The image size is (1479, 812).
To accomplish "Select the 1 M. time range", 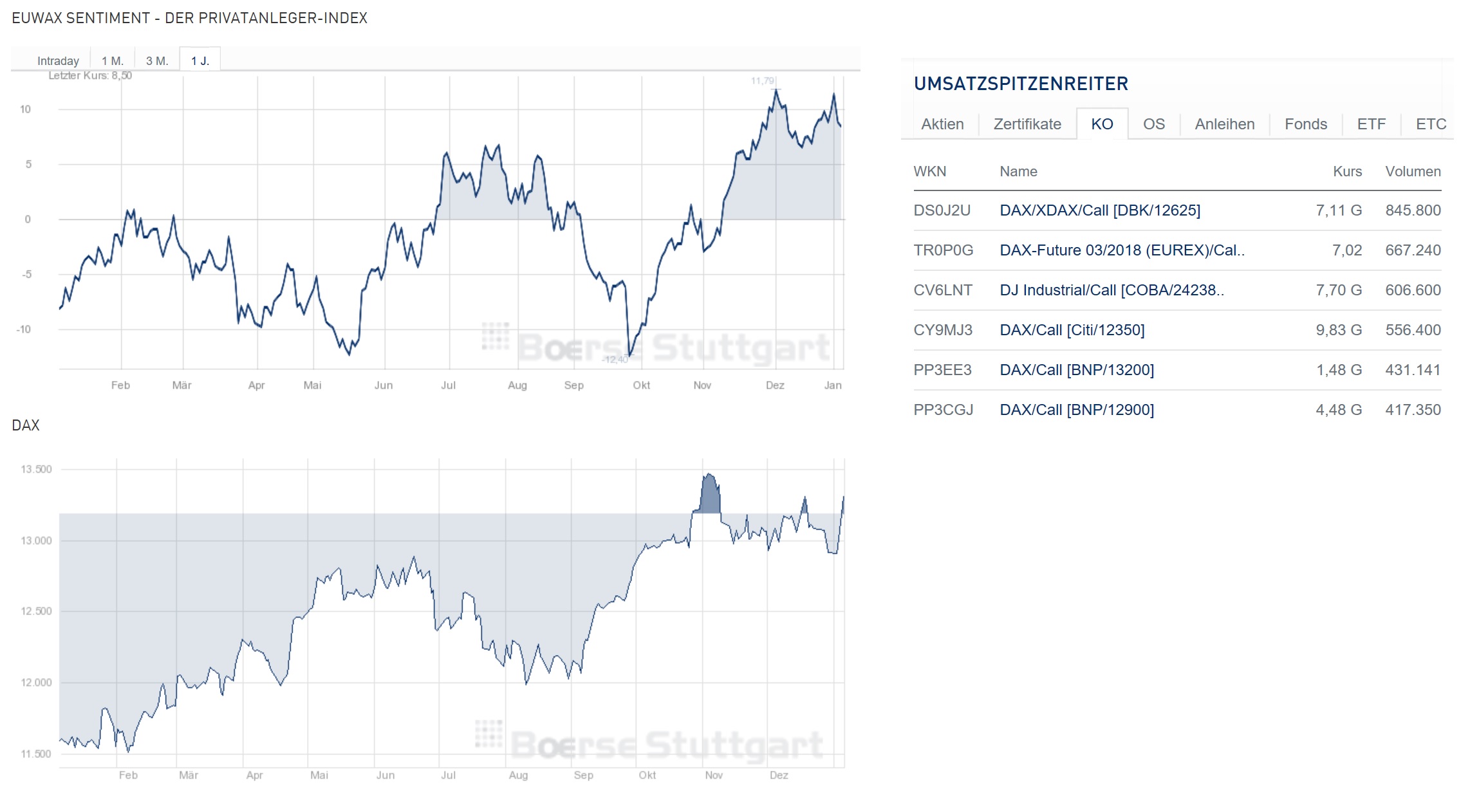I will 112,60.
